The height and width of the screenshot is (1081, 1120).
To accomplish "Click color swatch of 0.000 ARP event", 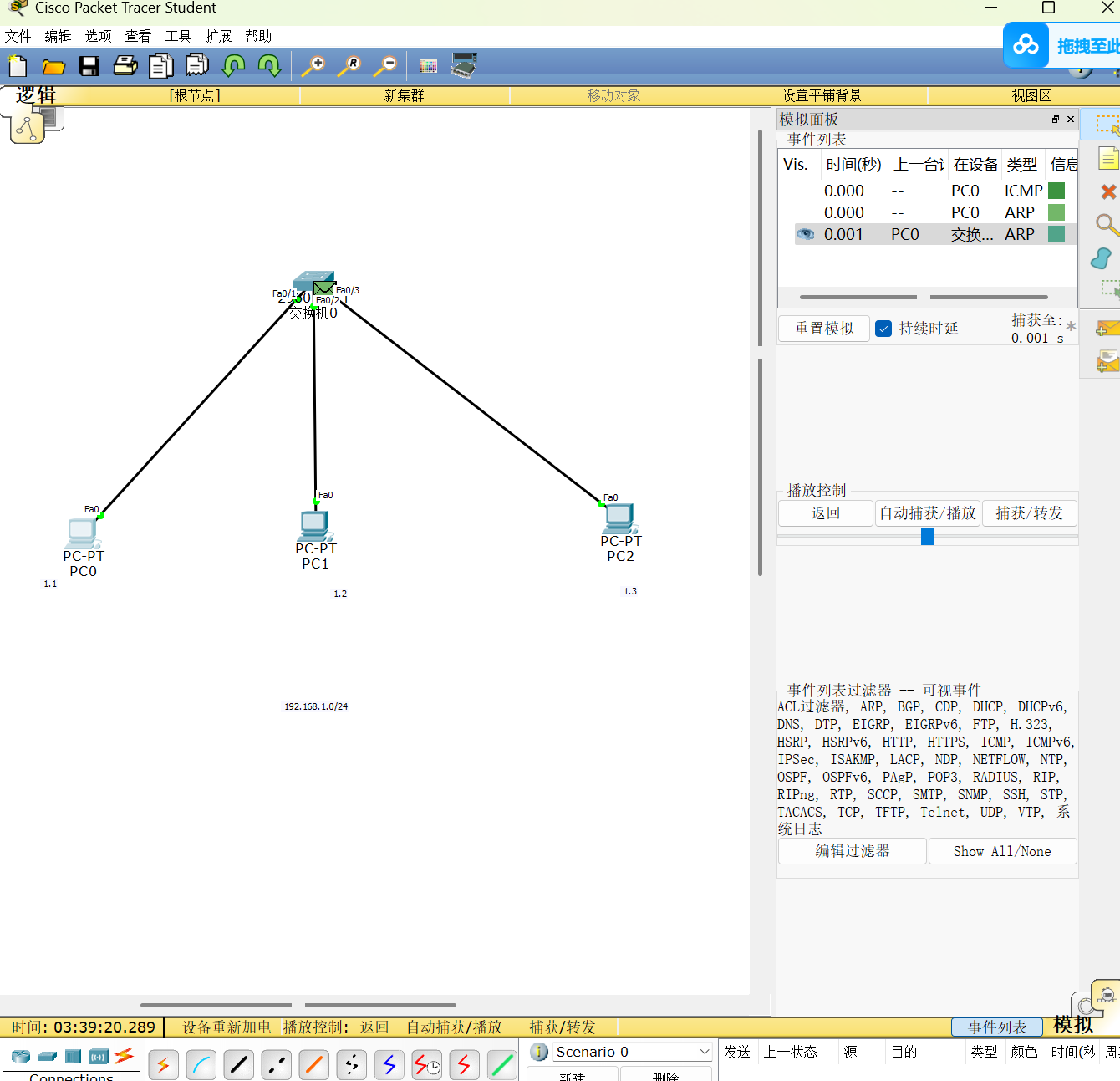I will (1056, 212).
